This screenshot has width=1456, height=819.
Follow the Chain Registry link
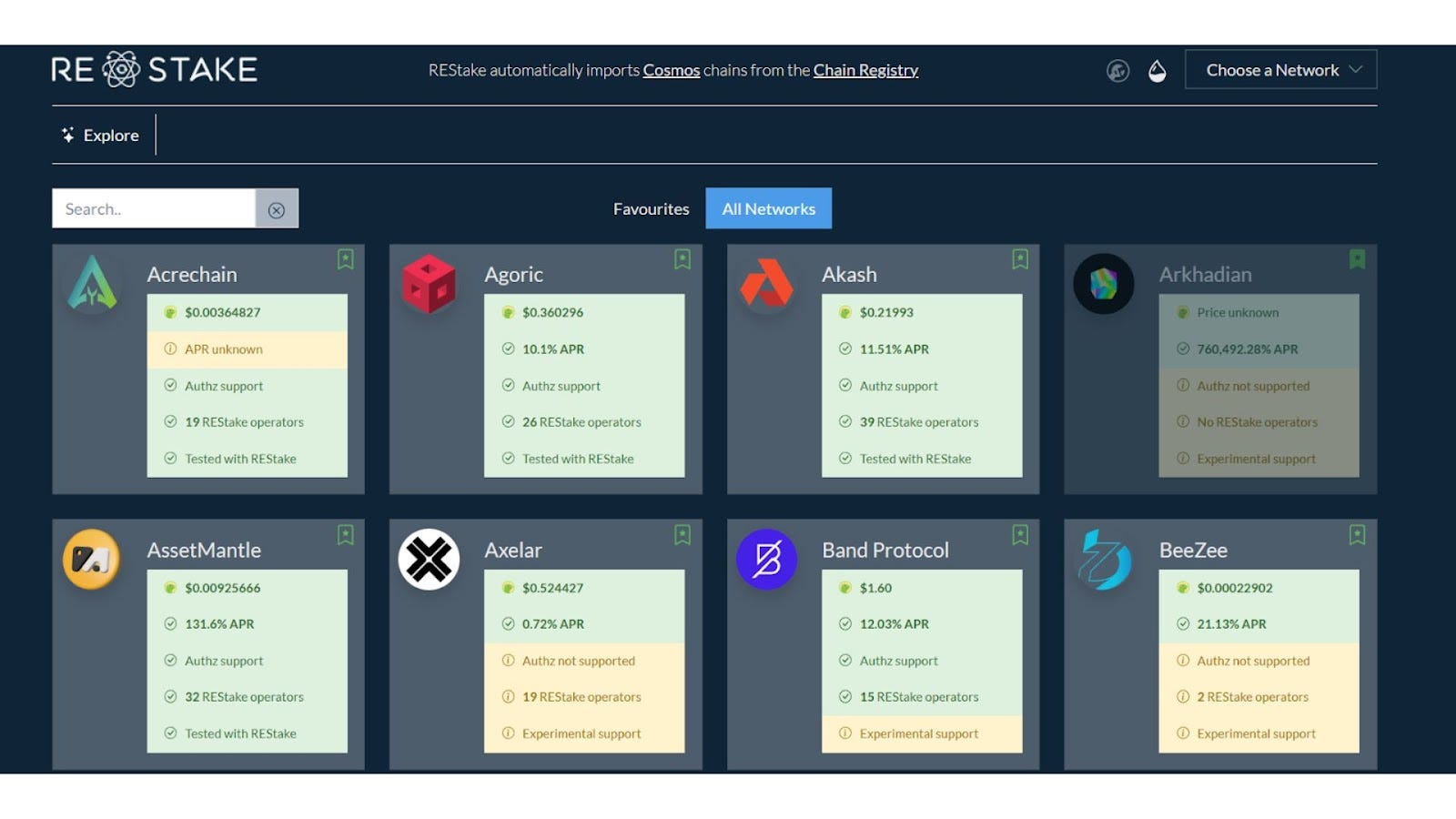coord(865,70)
